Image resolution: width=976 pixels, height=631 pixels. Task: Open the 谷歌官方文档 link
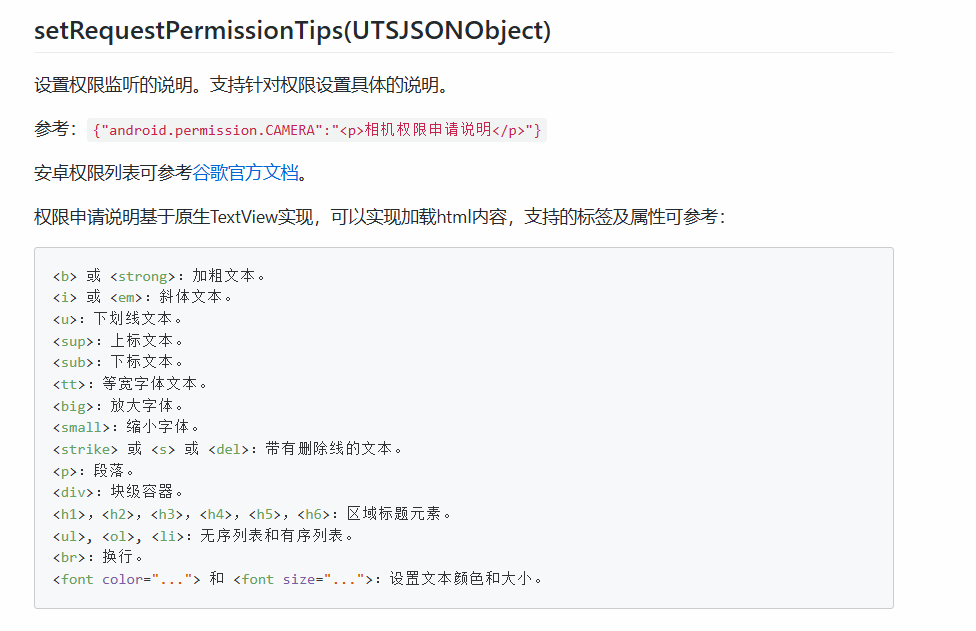coord(245,172)
